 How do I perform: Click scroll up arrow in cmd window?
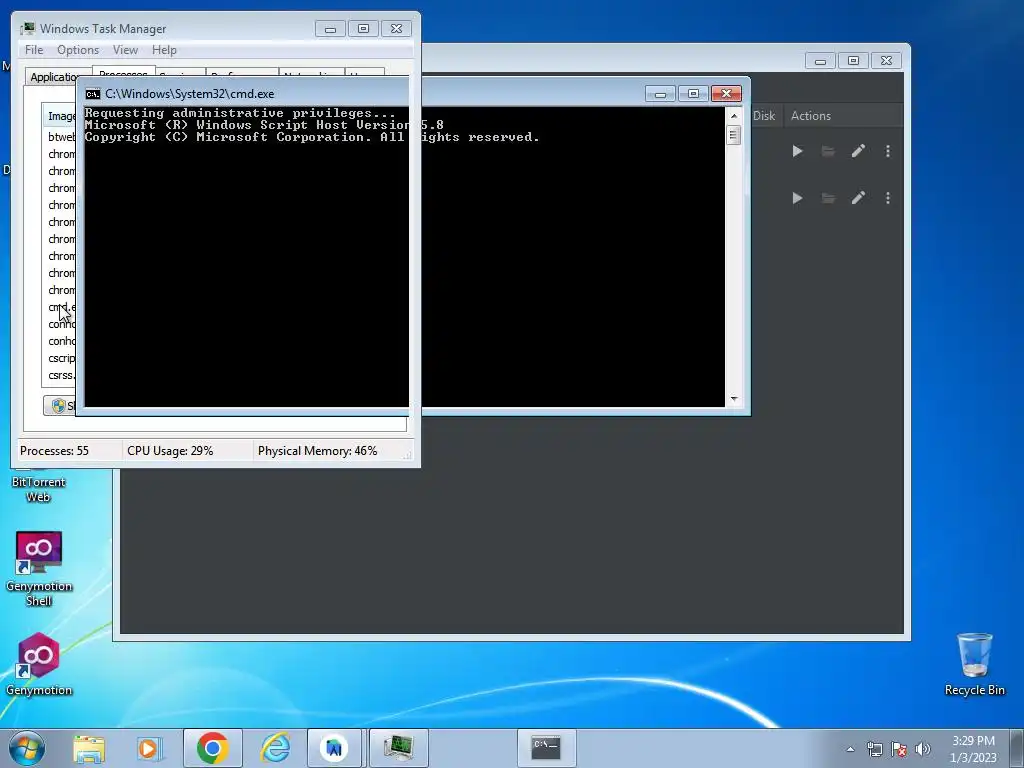(x=734, y=116)
